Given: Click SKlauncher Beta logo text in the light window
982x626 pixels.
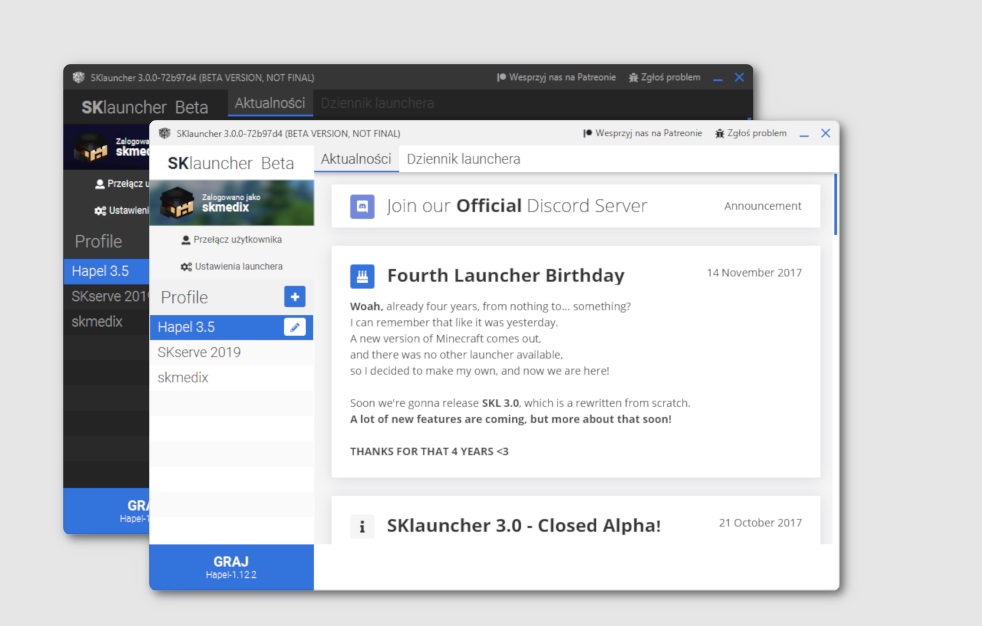Looking at the screenshot, I should coord(230,163).
